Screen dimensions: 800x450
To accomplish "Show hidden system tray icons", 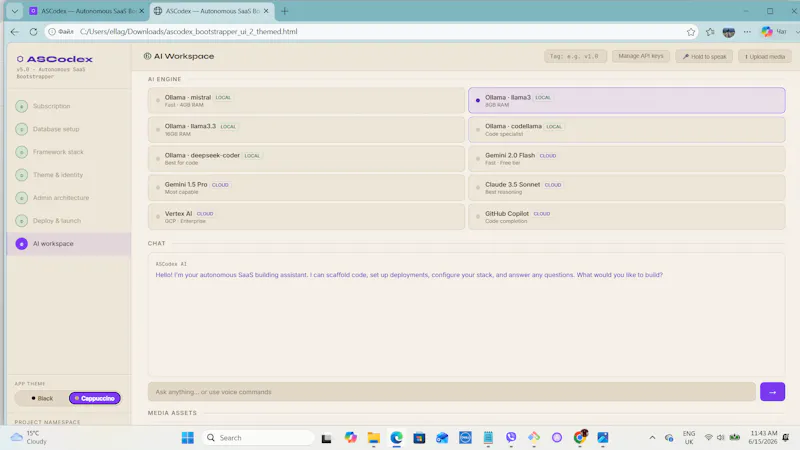I will click(x=652, y=438).
